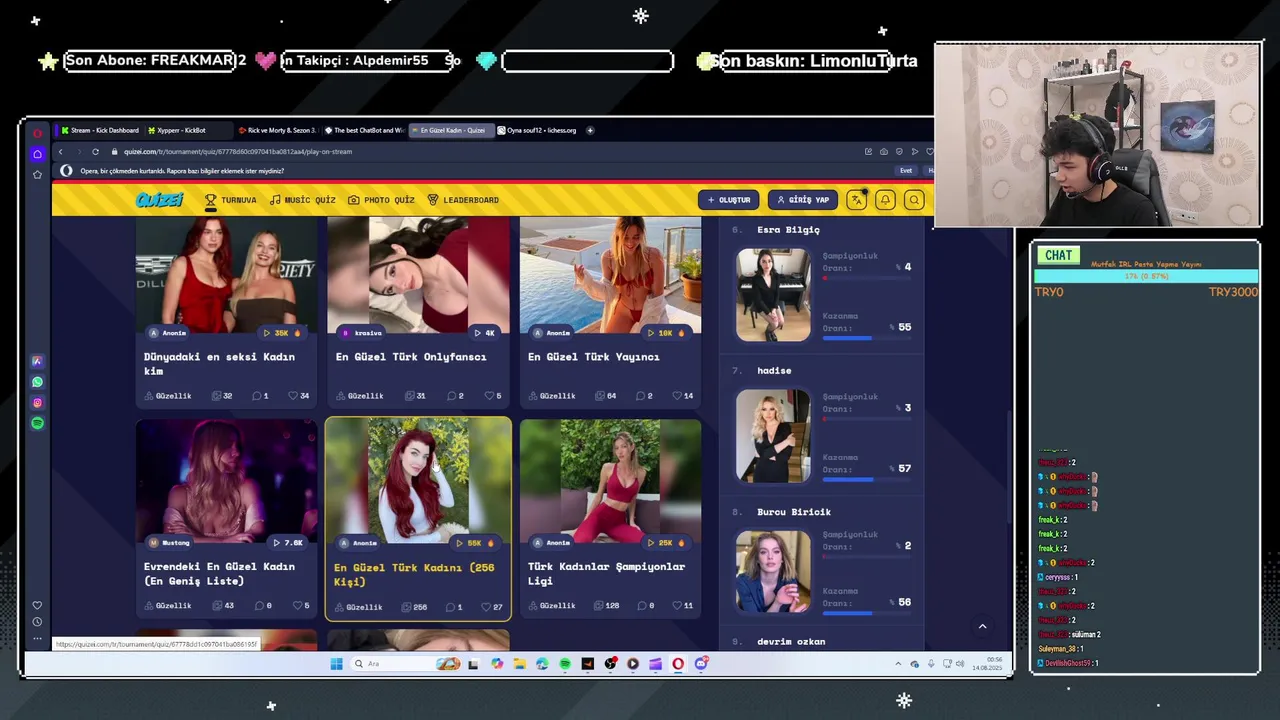1280x720 pixels.
Task: Open En Güzel Türk Onlyfansçı quiz title
Action: [411, 357]
